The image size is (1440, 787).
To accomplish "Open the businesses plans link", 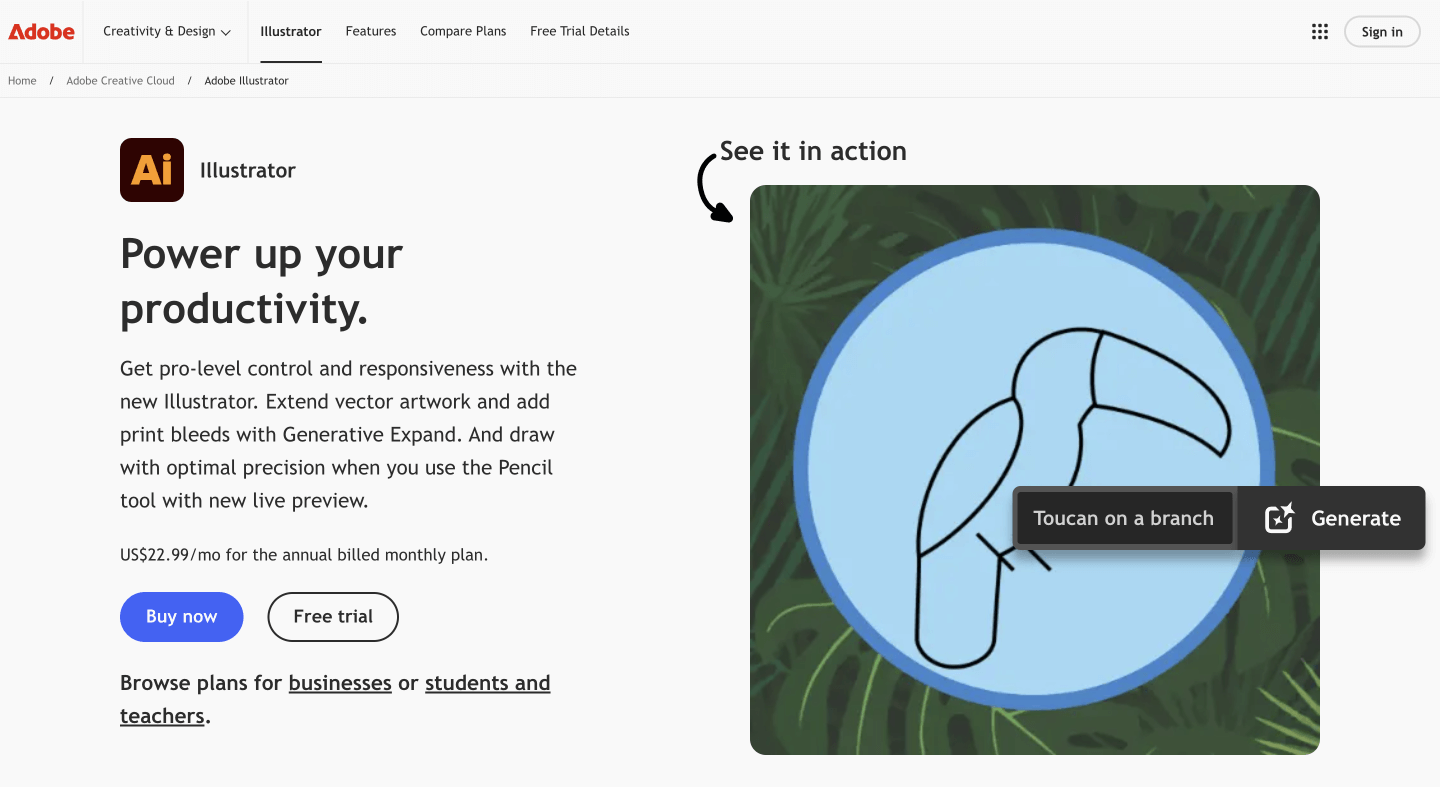I will click(339, 682).
